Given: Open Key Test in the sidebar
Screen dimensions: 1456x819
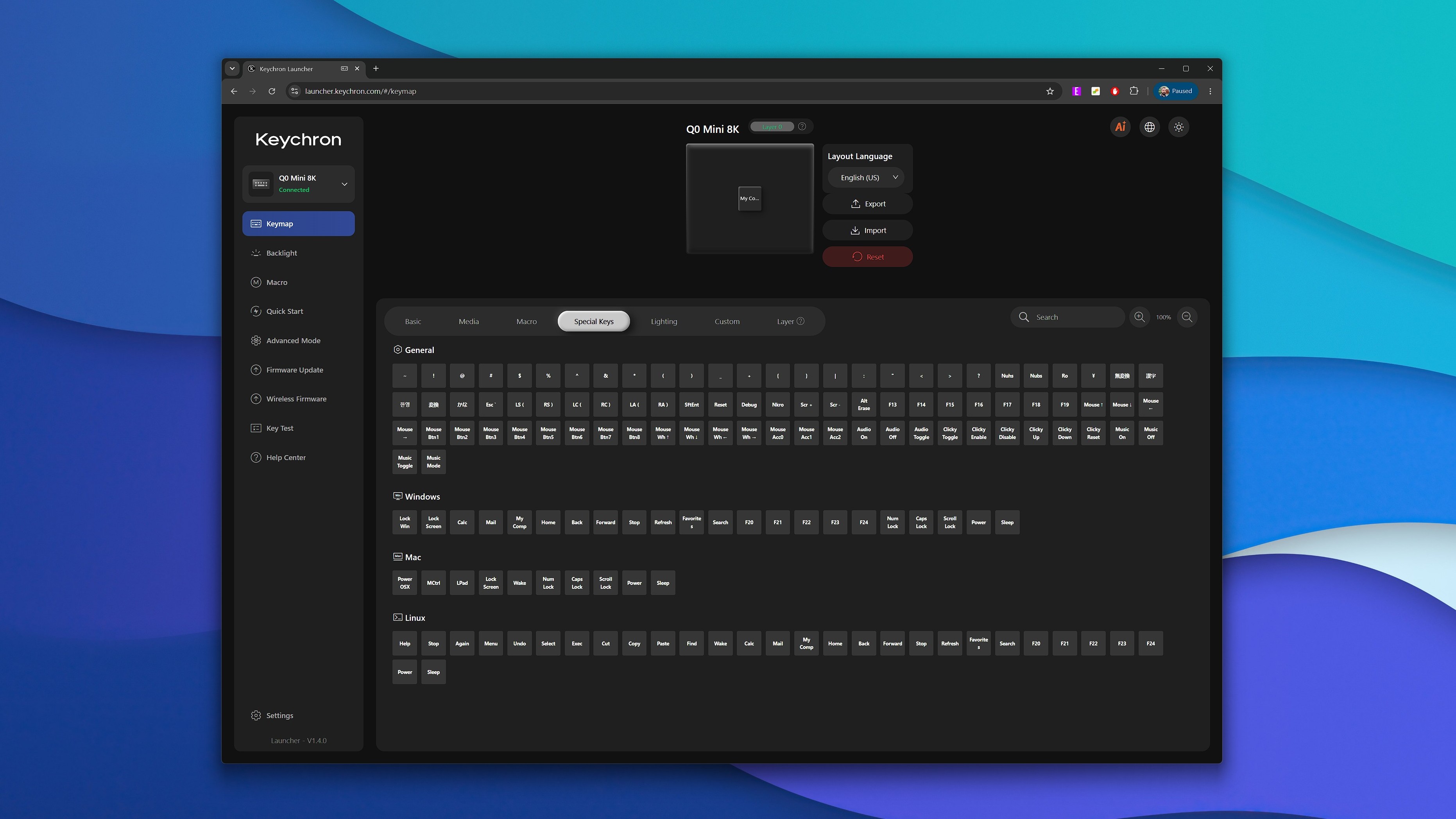Looking at the screenshot, I should click(x=299, y=428).
